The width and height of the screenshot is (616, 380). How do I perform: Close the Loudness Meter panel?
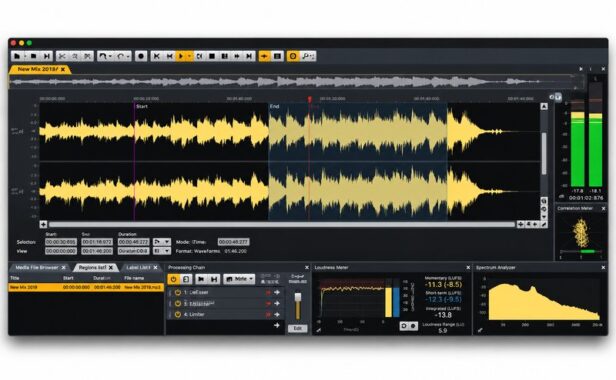pyautogui.click(x=468, y=268)
